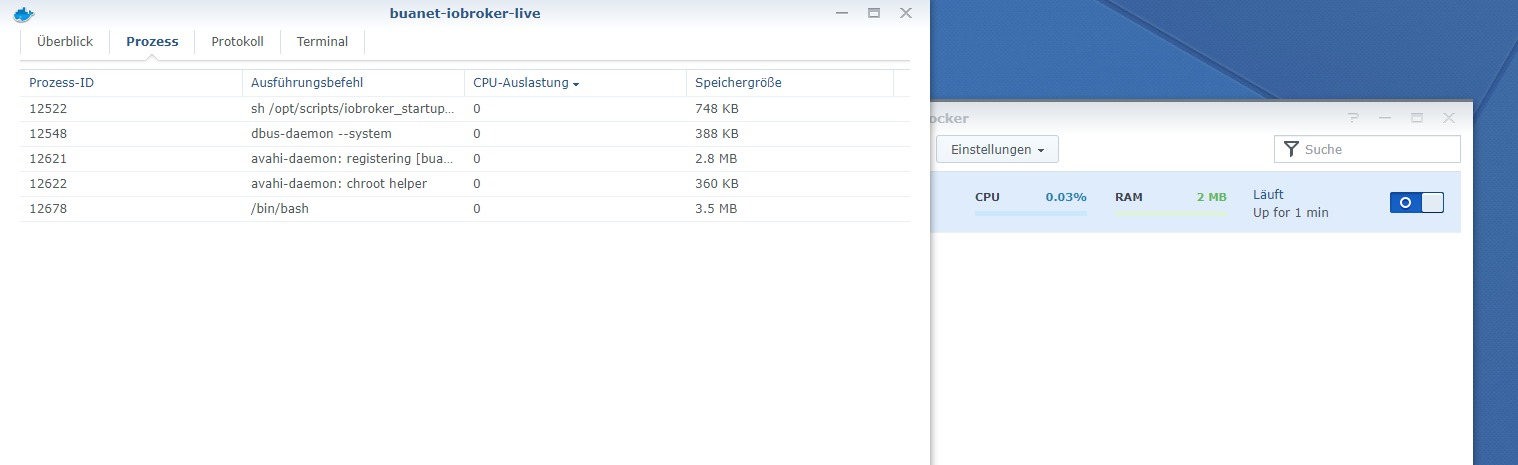The image size is (1518, 465).
Task: Click the 2.8 MB memory value
Action: (716, 158)
